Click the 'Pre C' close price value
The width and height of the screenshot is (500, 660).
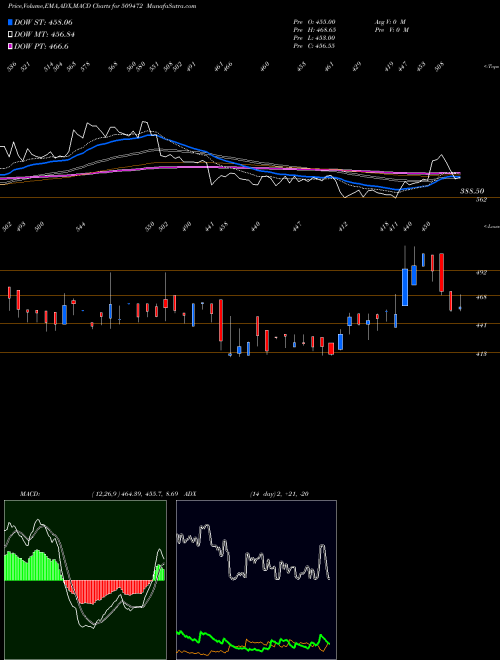click(x=314, y=46)
